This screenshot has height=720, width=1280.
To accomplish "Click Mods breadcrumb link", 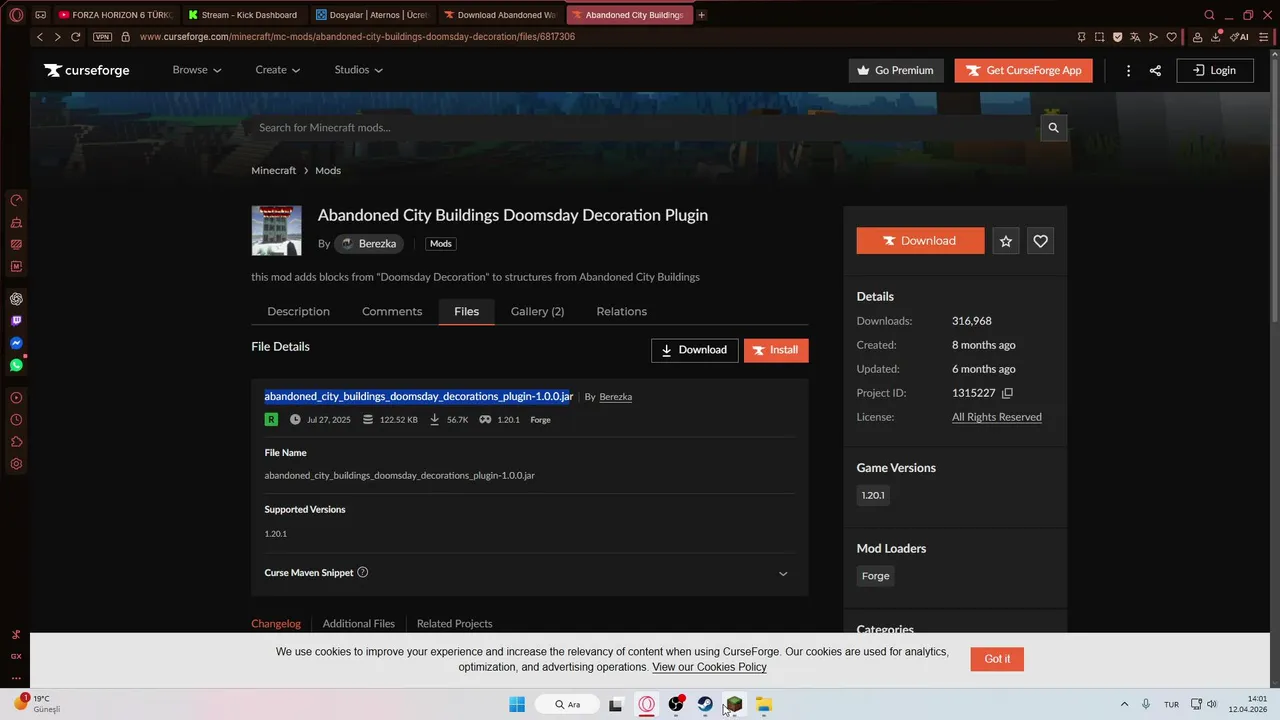I will pos(328,171).
